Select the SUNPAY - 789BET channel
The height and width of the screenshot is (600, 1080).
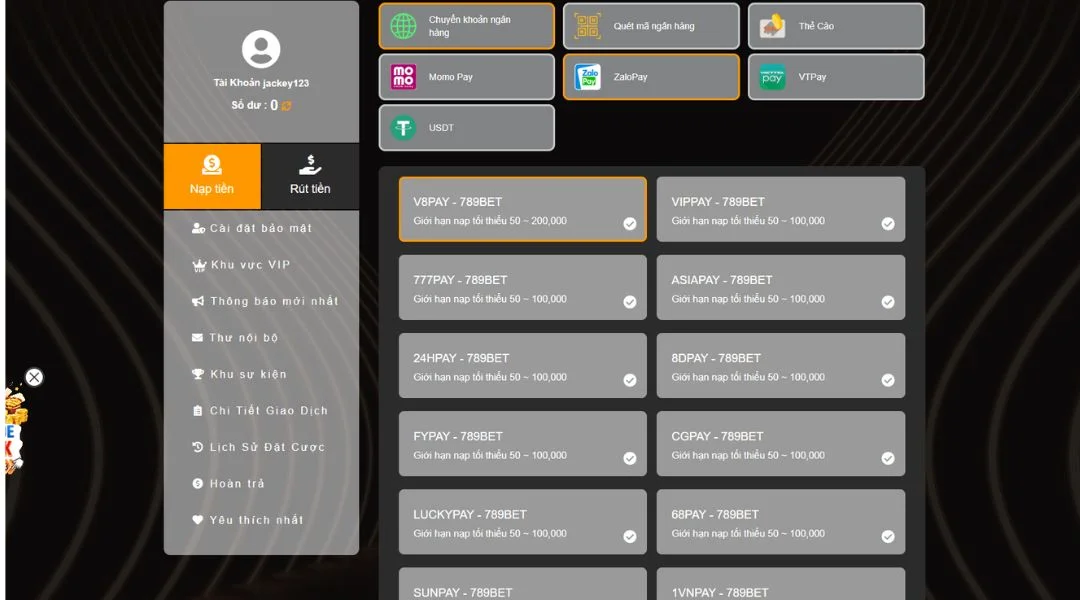[x=523, y=584]
